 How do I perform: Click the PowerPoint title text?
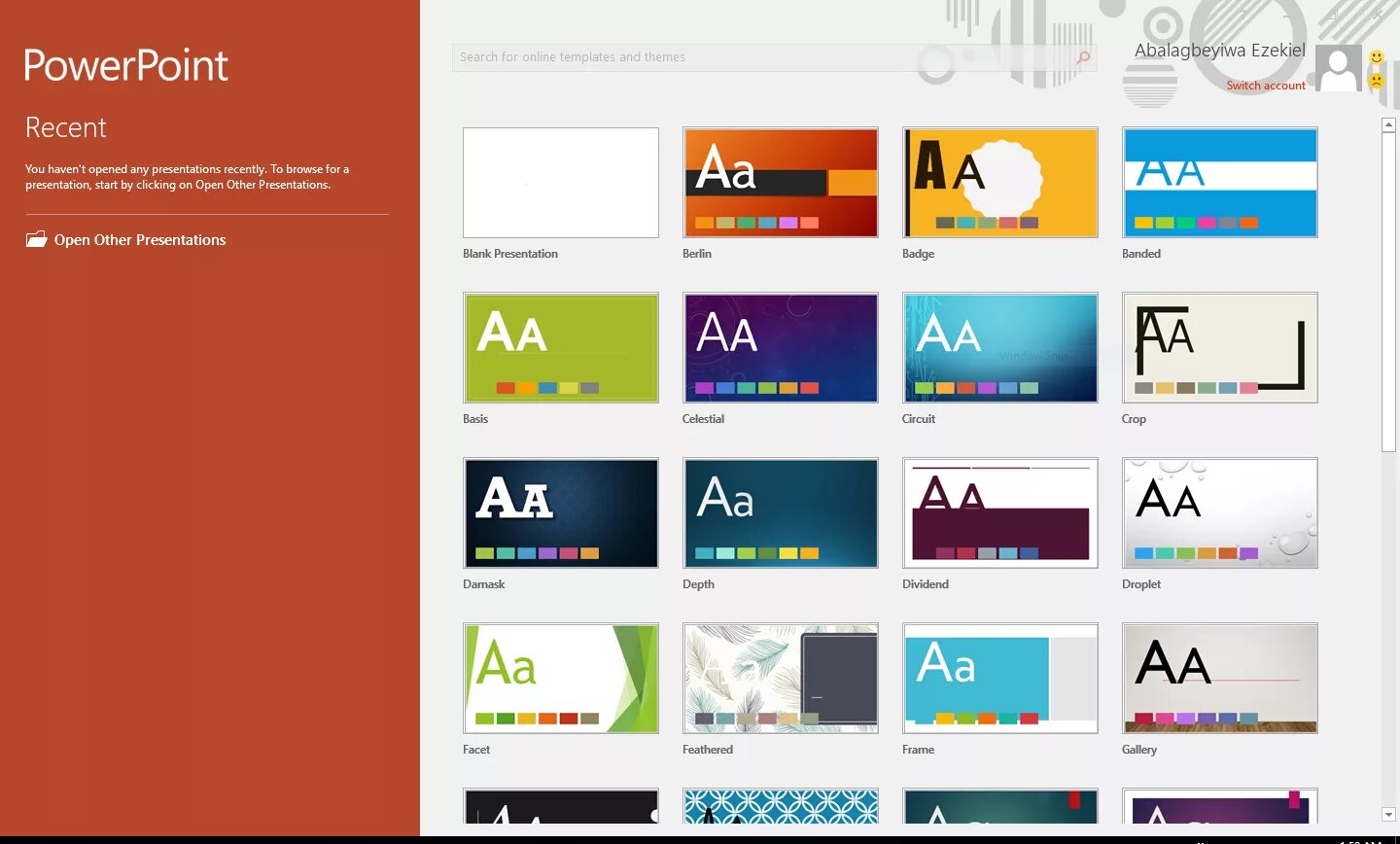[x=126, y=65]
